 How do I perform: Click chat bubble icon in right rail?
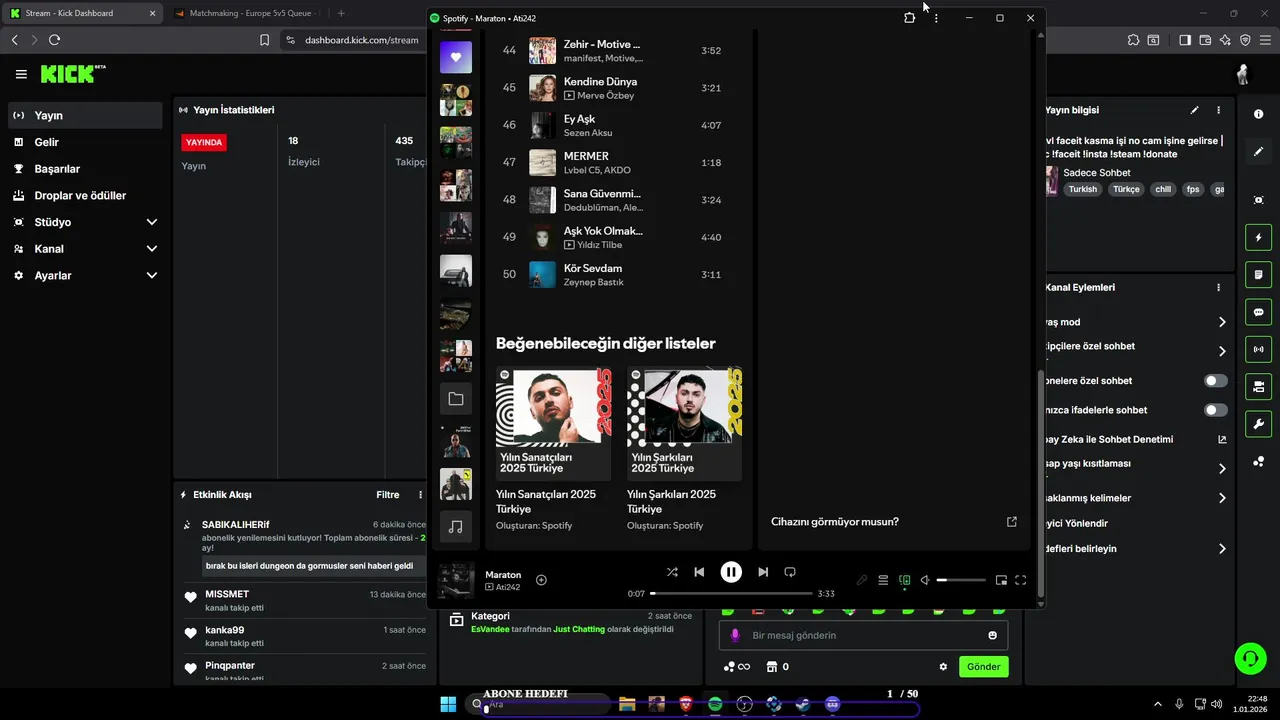[x=1259, y=312]
